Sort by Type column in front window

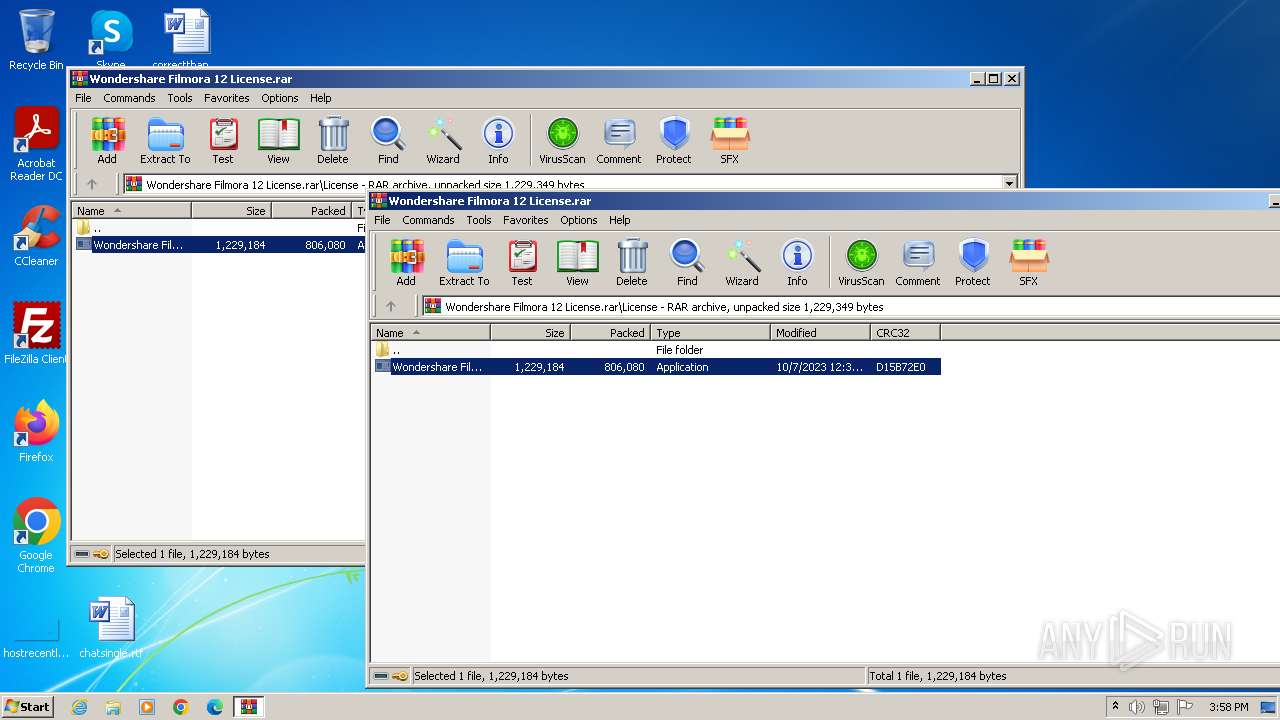[x=711, y=333]
